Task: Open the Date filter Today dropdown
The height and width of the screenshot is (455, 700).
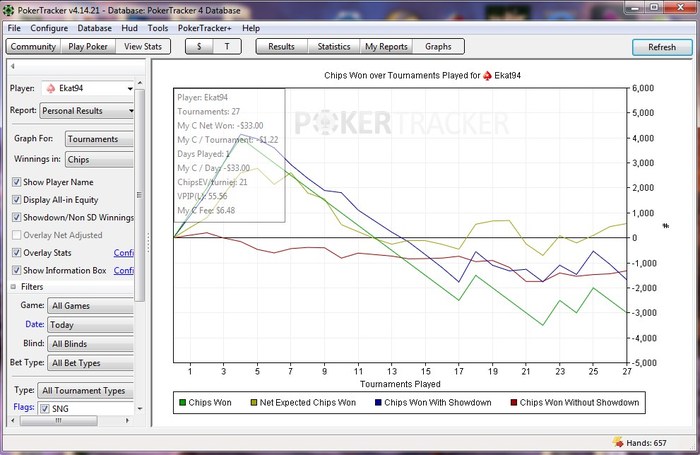Action: pyautogui.click(x=90, y=325)
